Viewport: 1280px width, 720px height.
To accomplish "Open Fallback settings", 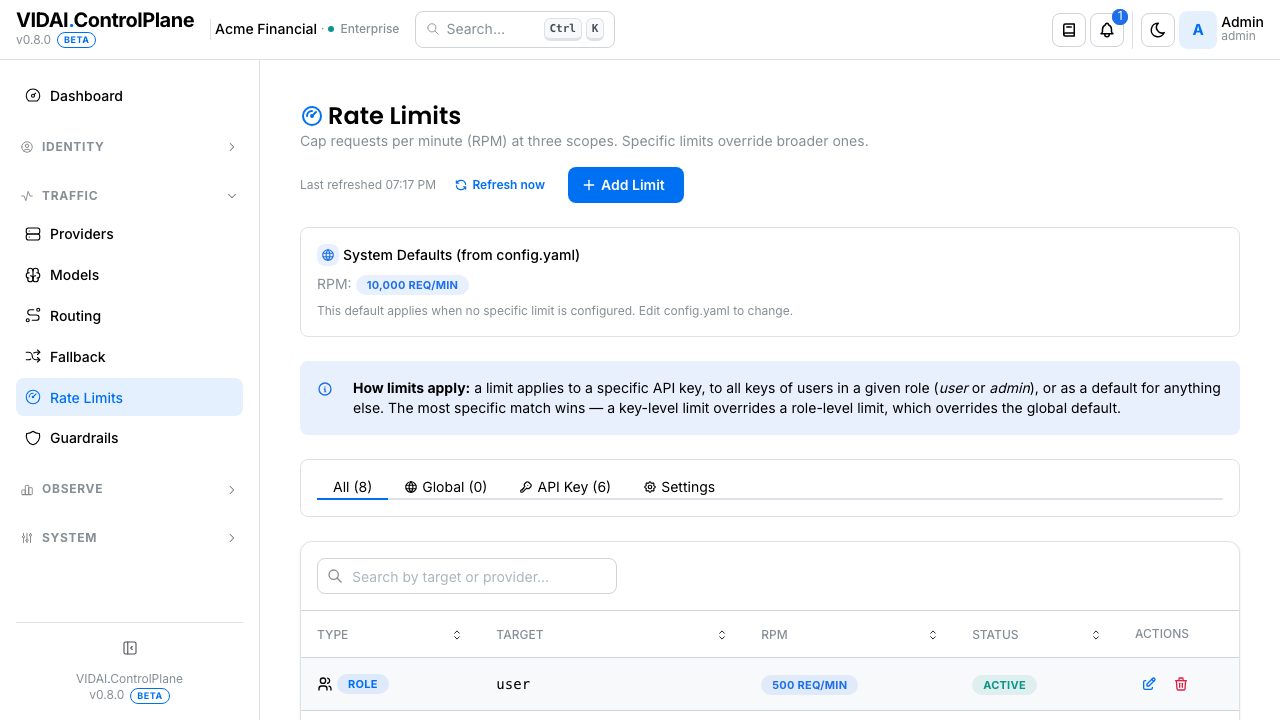I will 129,357.
